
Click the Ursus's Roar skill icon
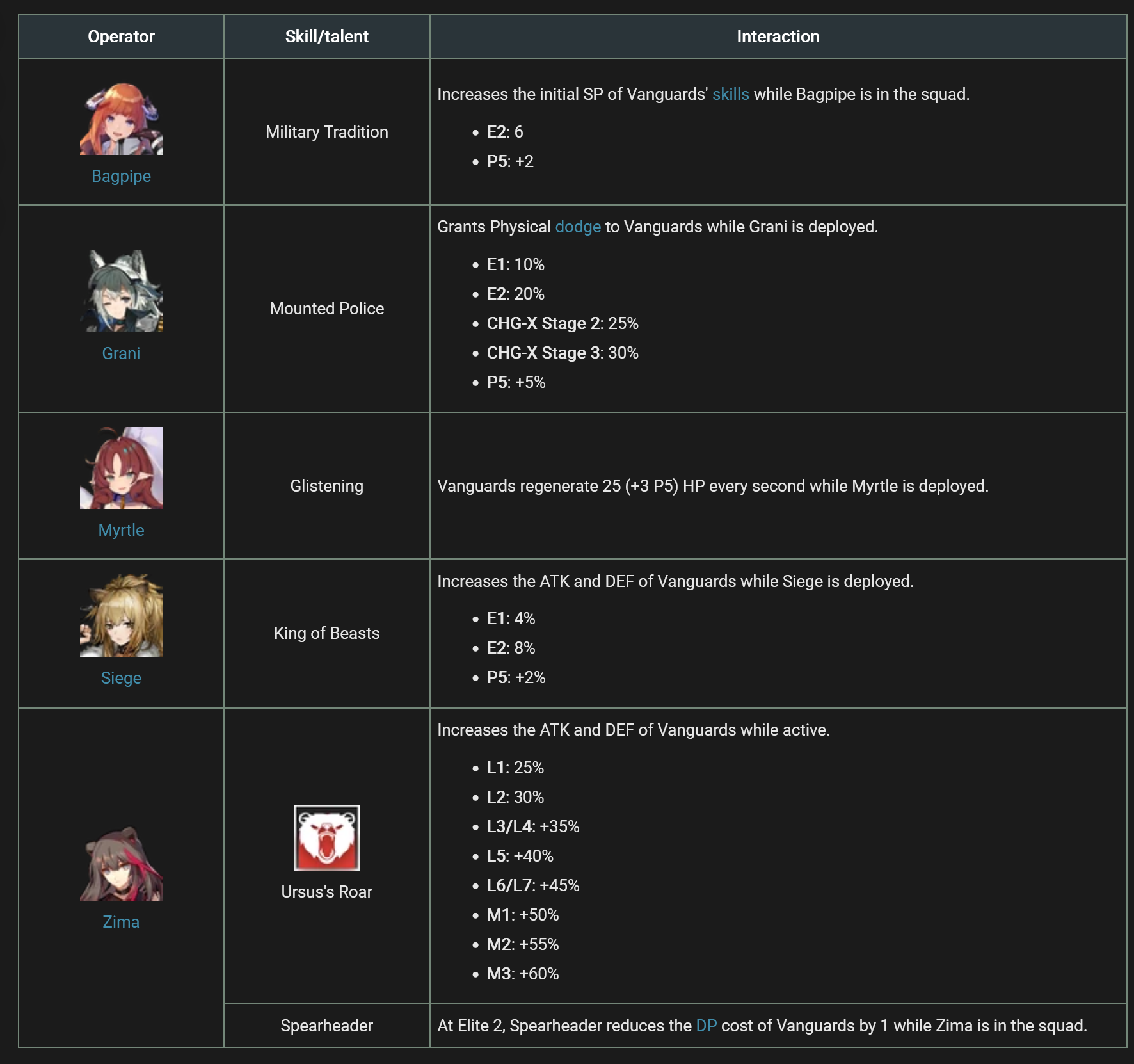pos(326,837)
